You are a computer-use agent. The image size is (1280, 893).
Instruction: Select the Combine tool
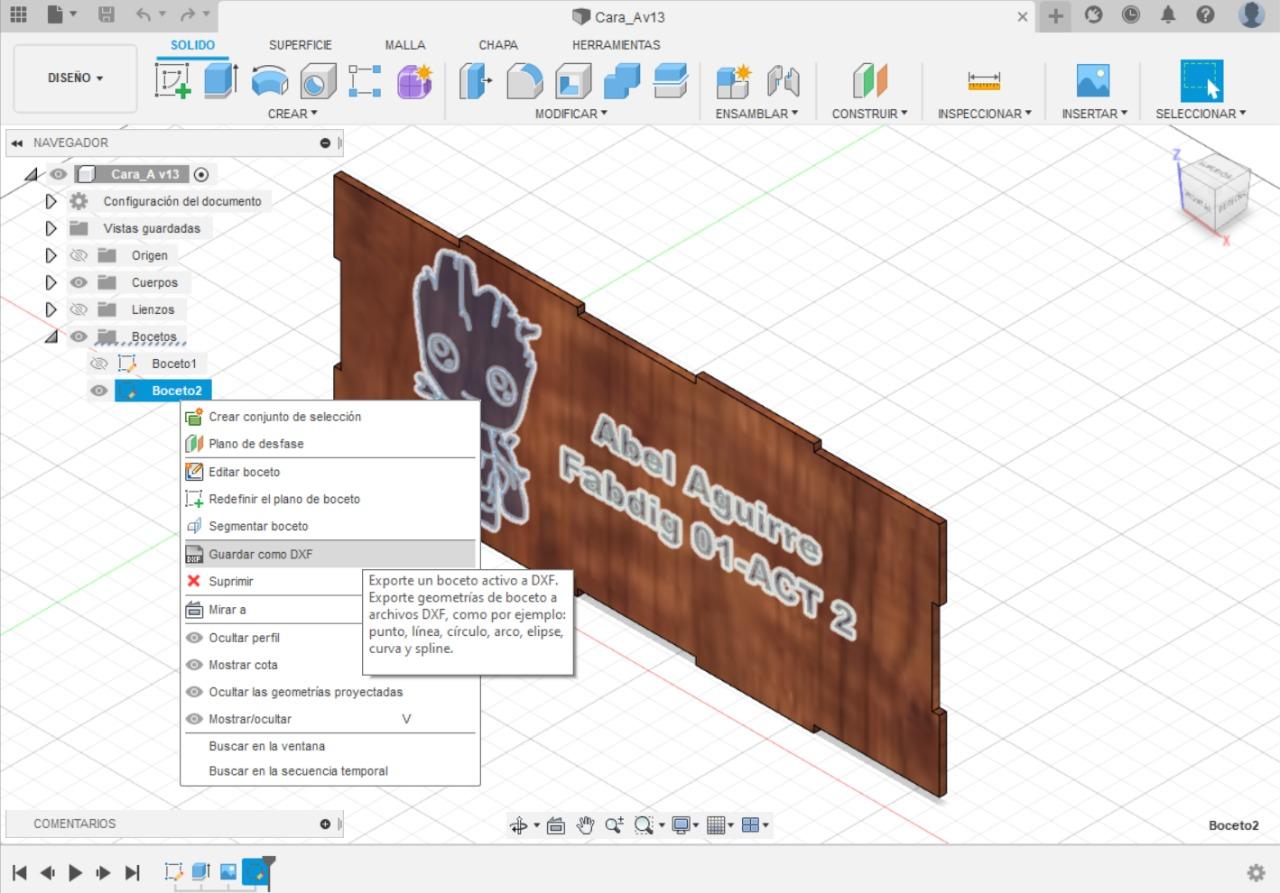[x=622, y=81]
